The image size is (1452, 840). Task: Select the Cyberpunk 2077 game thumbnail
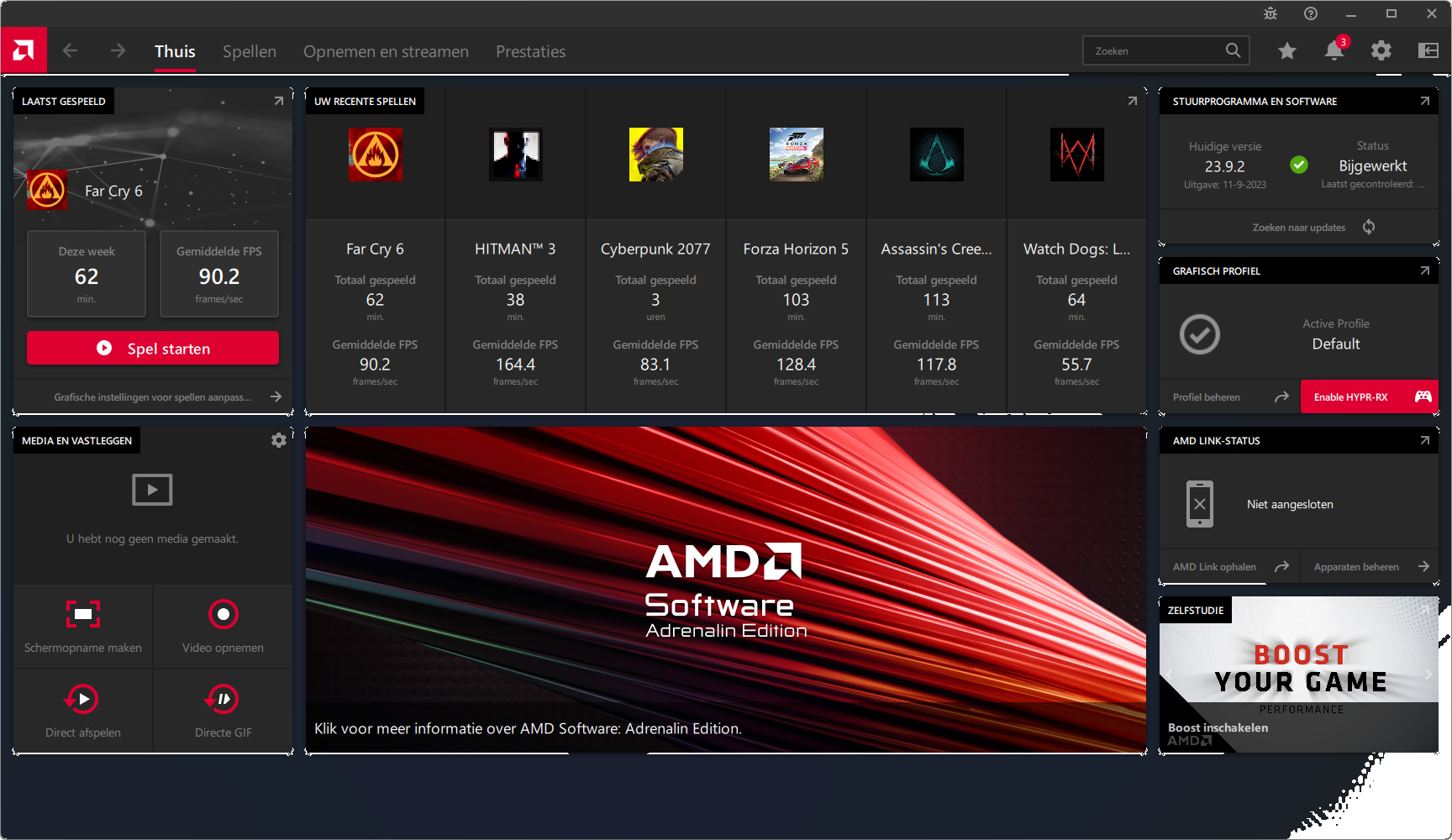click(x=656, y=155)
